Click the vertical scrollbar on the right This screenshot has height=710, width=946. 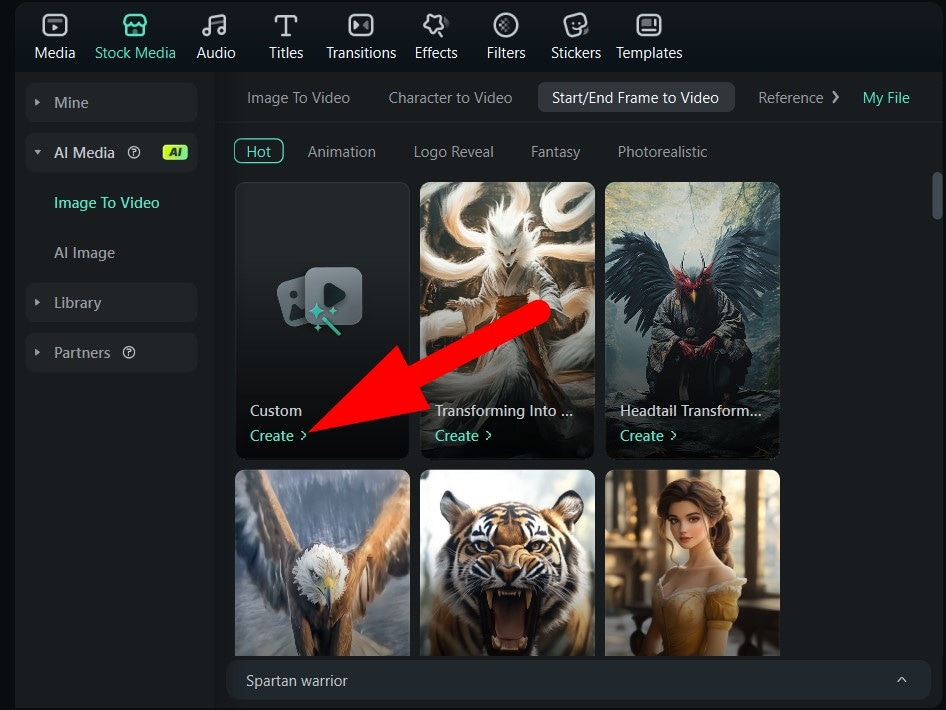pyautogui.click(x=937, y=196)
